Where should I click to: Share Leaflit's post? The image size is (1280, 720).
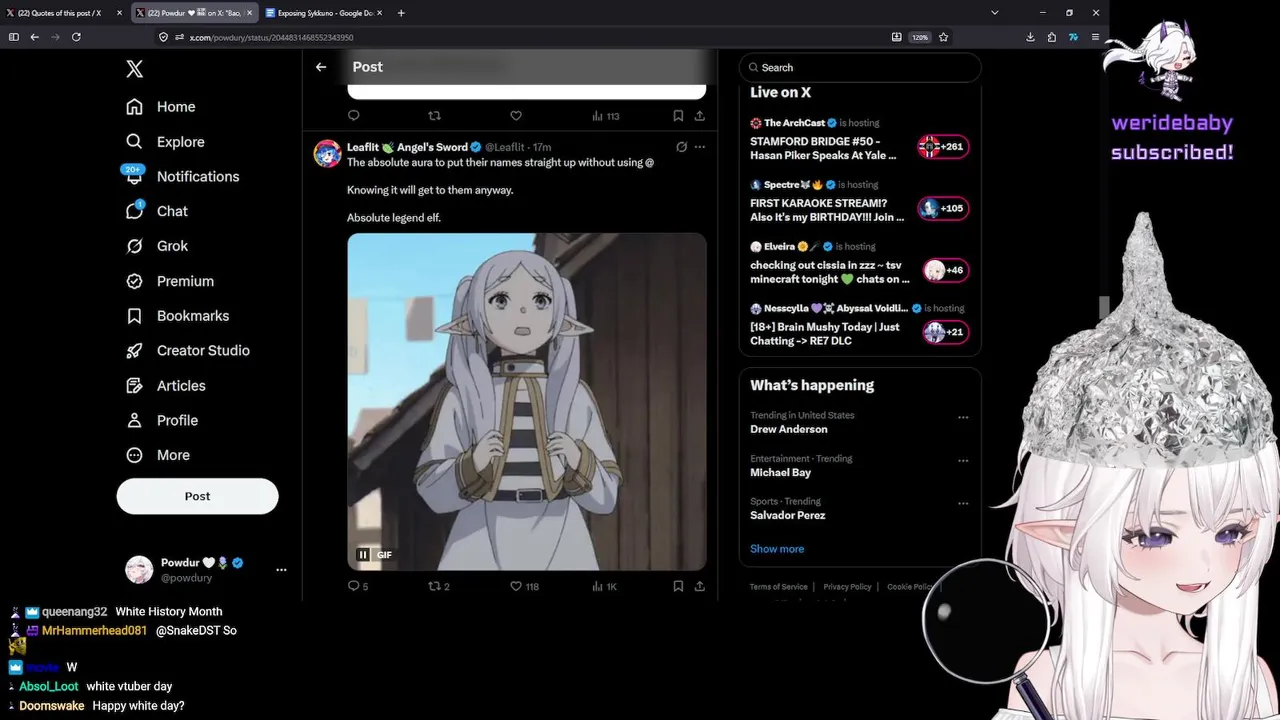click(700, 586)
